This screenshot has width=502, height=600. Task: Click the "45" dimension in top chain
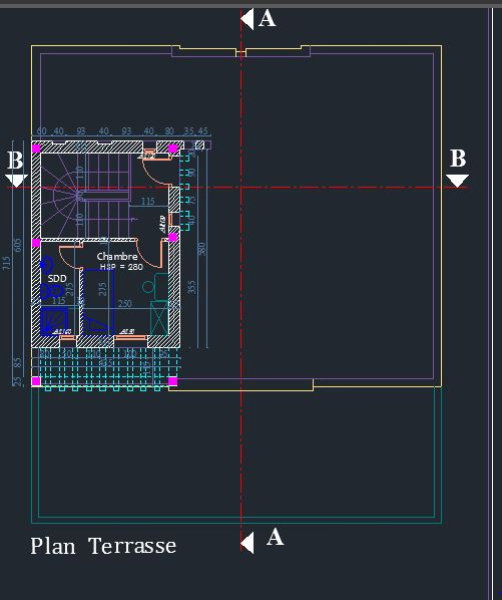(203, 131)
